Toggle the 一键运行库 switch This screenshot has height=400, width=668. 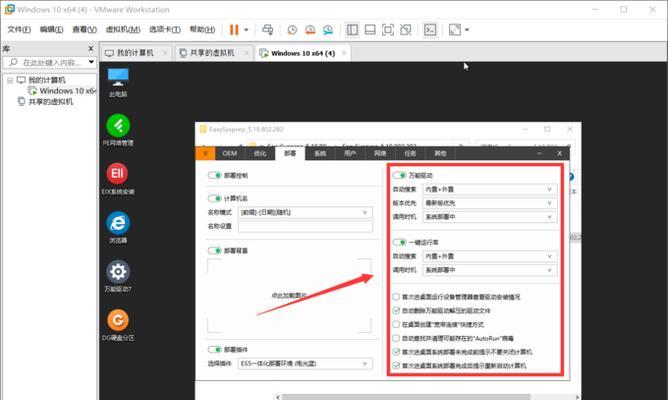[399, 242]
